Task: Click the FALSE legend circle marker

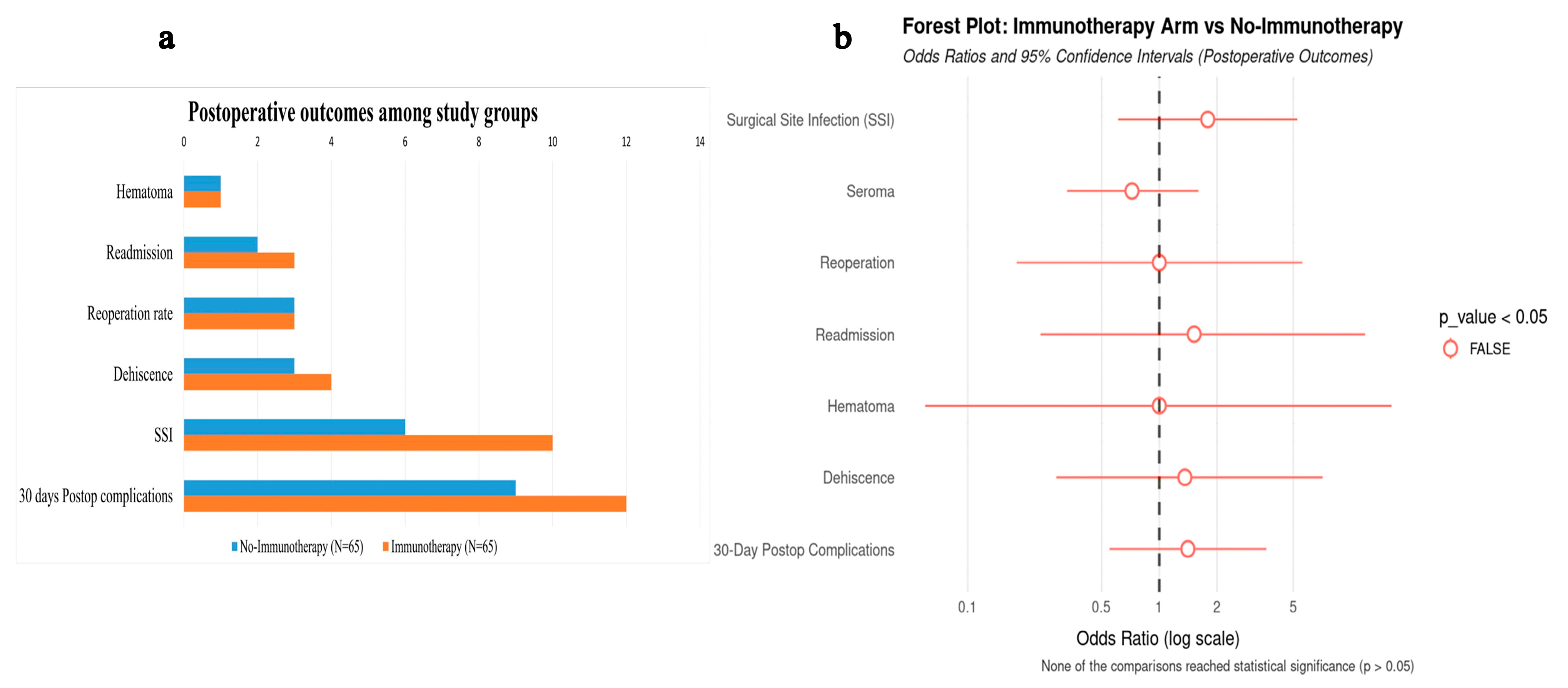Action: [1450, 348]
